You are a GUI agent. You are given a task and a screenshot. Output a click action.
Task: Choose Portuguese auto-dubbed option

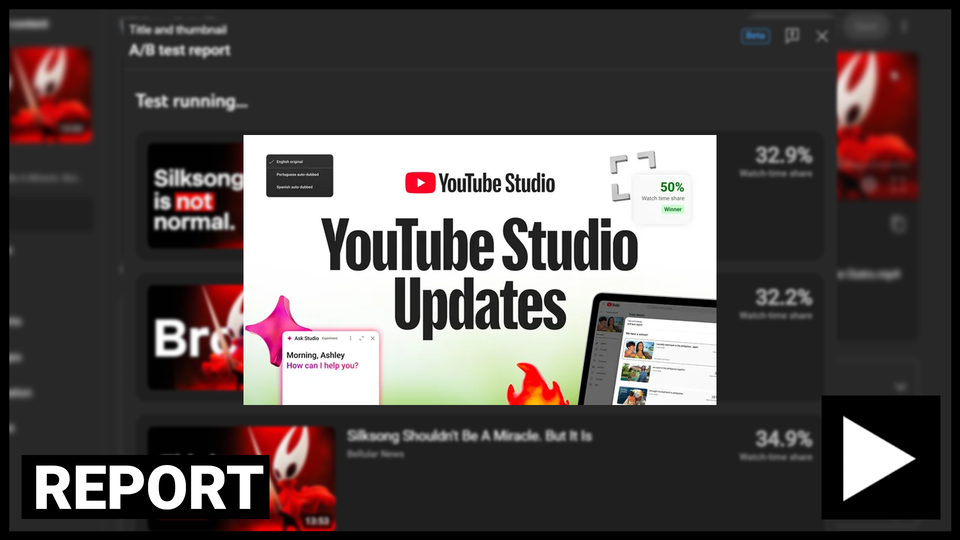[x=299, y=174]
